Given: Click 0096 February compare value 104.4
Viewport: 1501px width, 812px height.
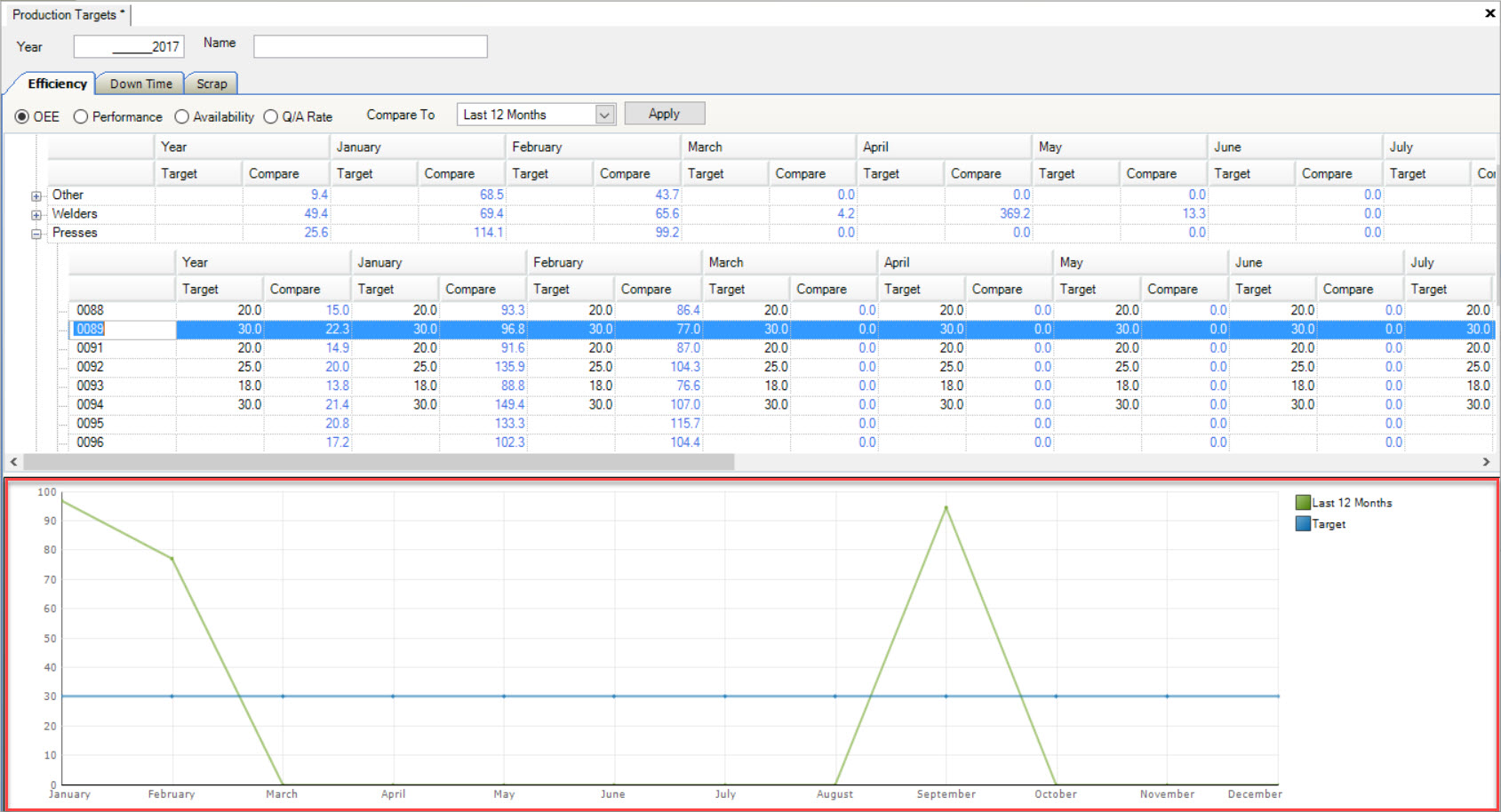Looking at the screenshot, I should tap(685, 442).
